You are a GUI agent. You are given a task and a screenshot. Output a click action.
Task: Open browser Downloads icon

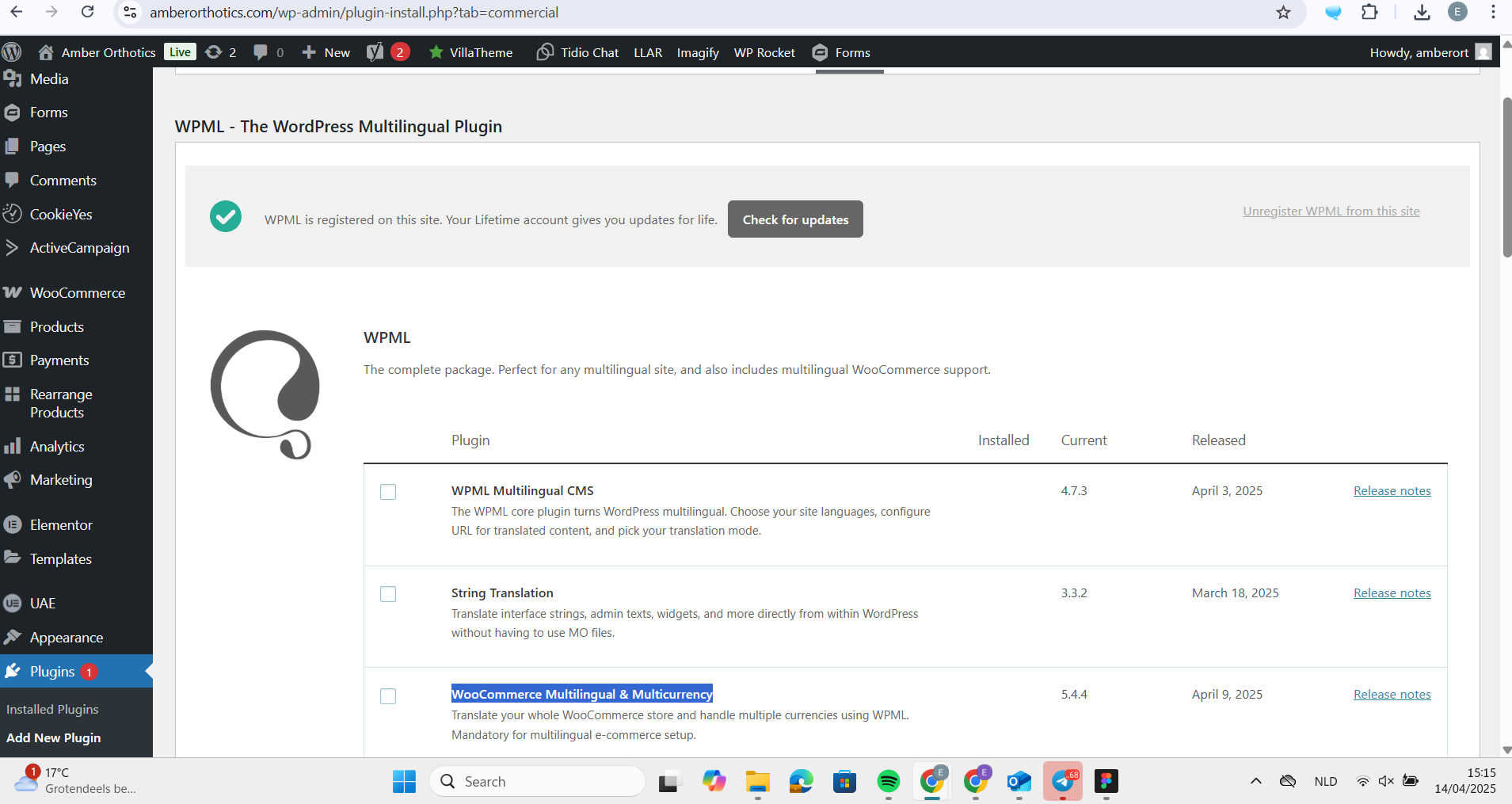pyautogui.click(x=1422, y=13)
